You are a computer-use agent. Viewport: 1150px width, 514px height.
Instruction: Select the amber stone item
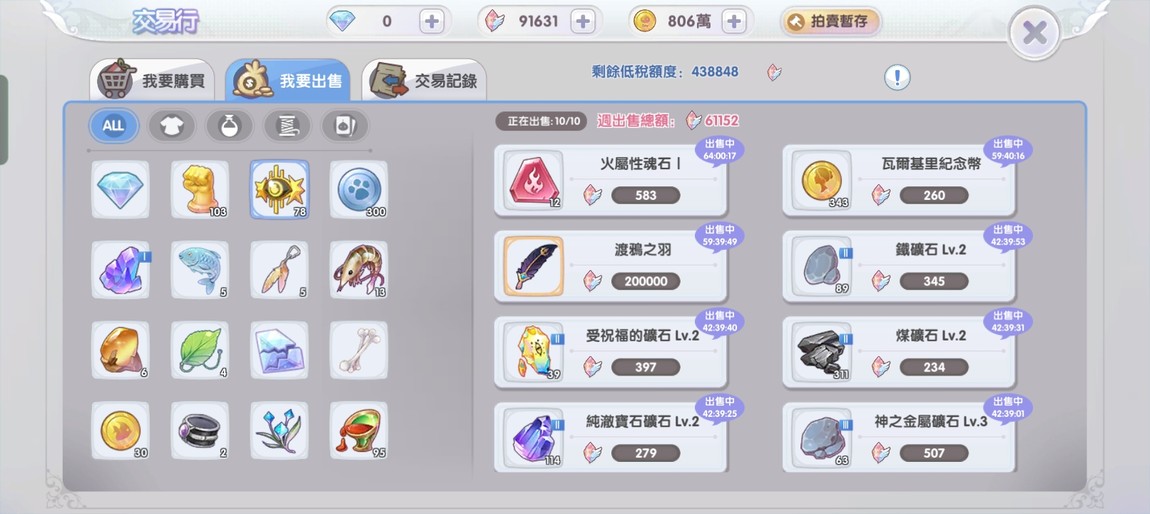(x=120, y=350)
